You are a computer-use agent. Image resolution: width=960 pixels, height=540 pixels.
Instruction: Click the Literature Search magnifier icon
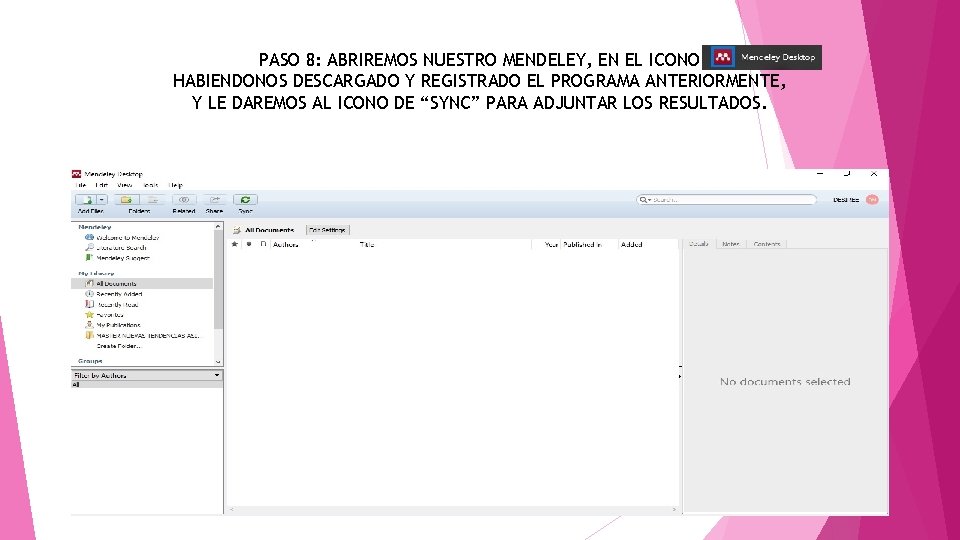coord(89,247)
